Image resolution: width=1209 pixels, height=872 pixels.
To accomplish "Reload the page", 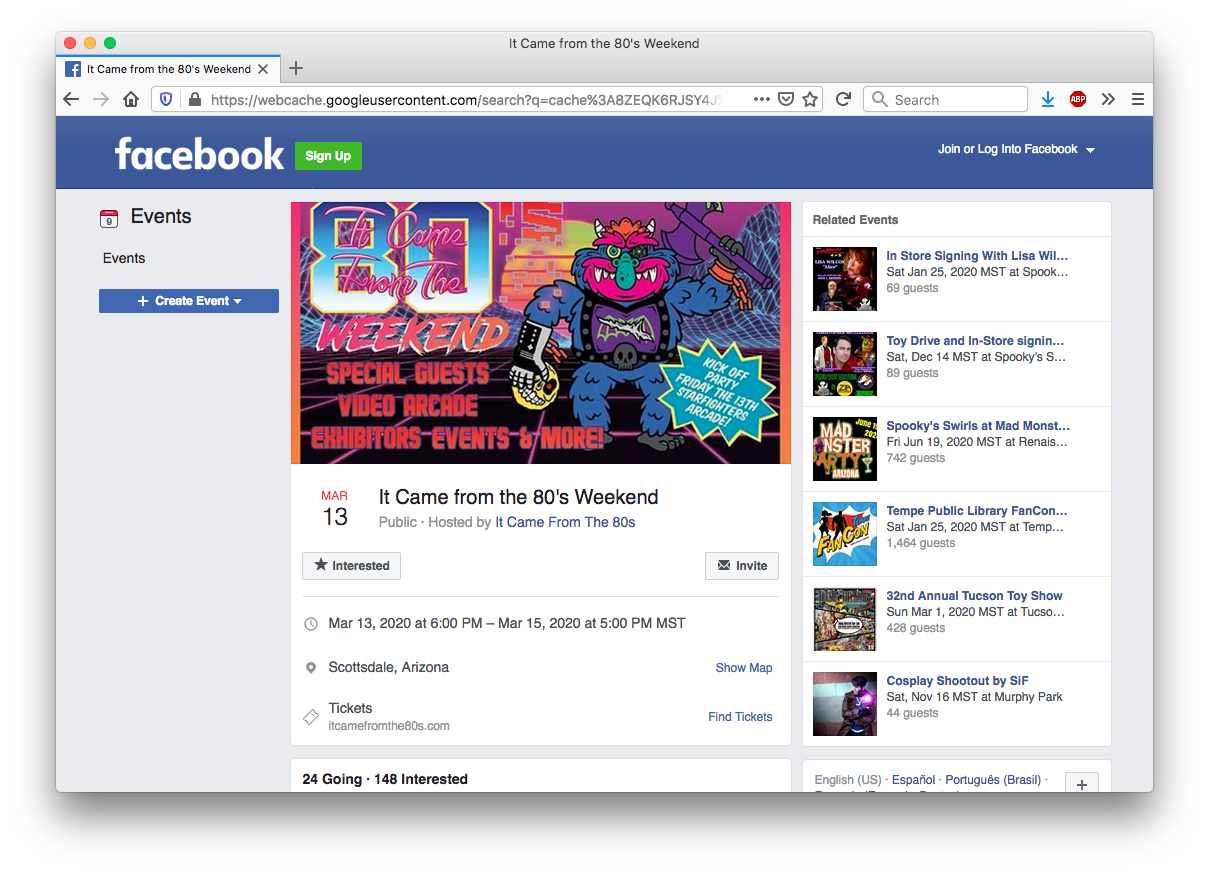I will point(843,99).
